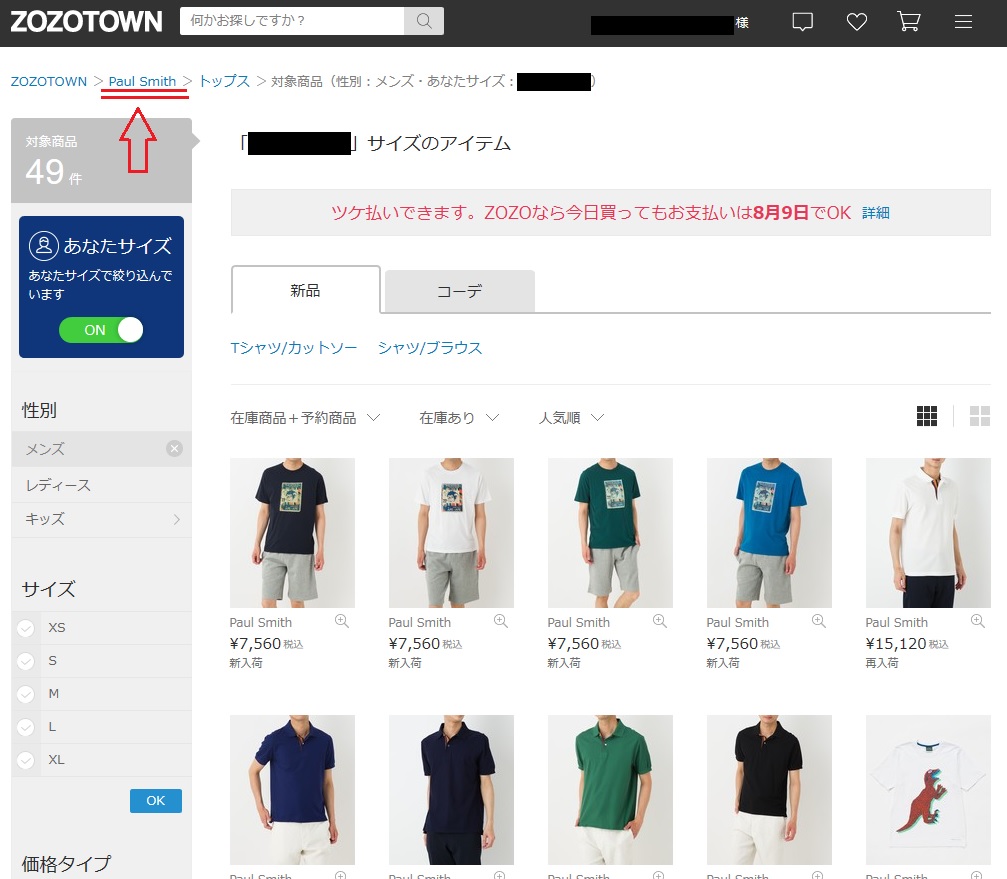Open the white polo shirt thumbnail

928,533
